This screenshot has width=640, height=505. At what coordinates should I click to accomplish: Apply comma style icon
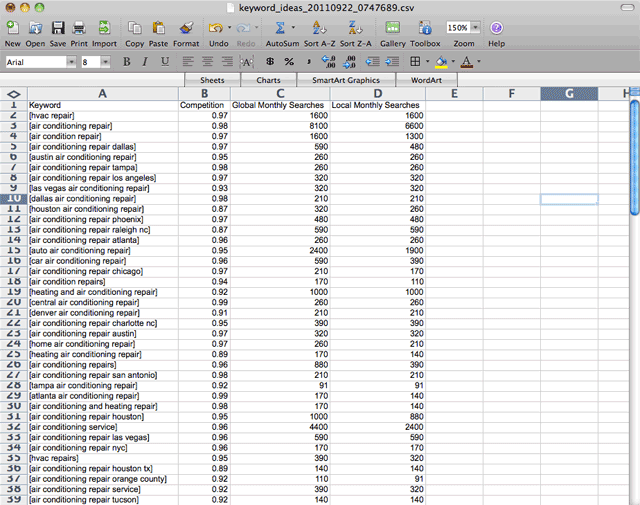click(x=309, y=62)
